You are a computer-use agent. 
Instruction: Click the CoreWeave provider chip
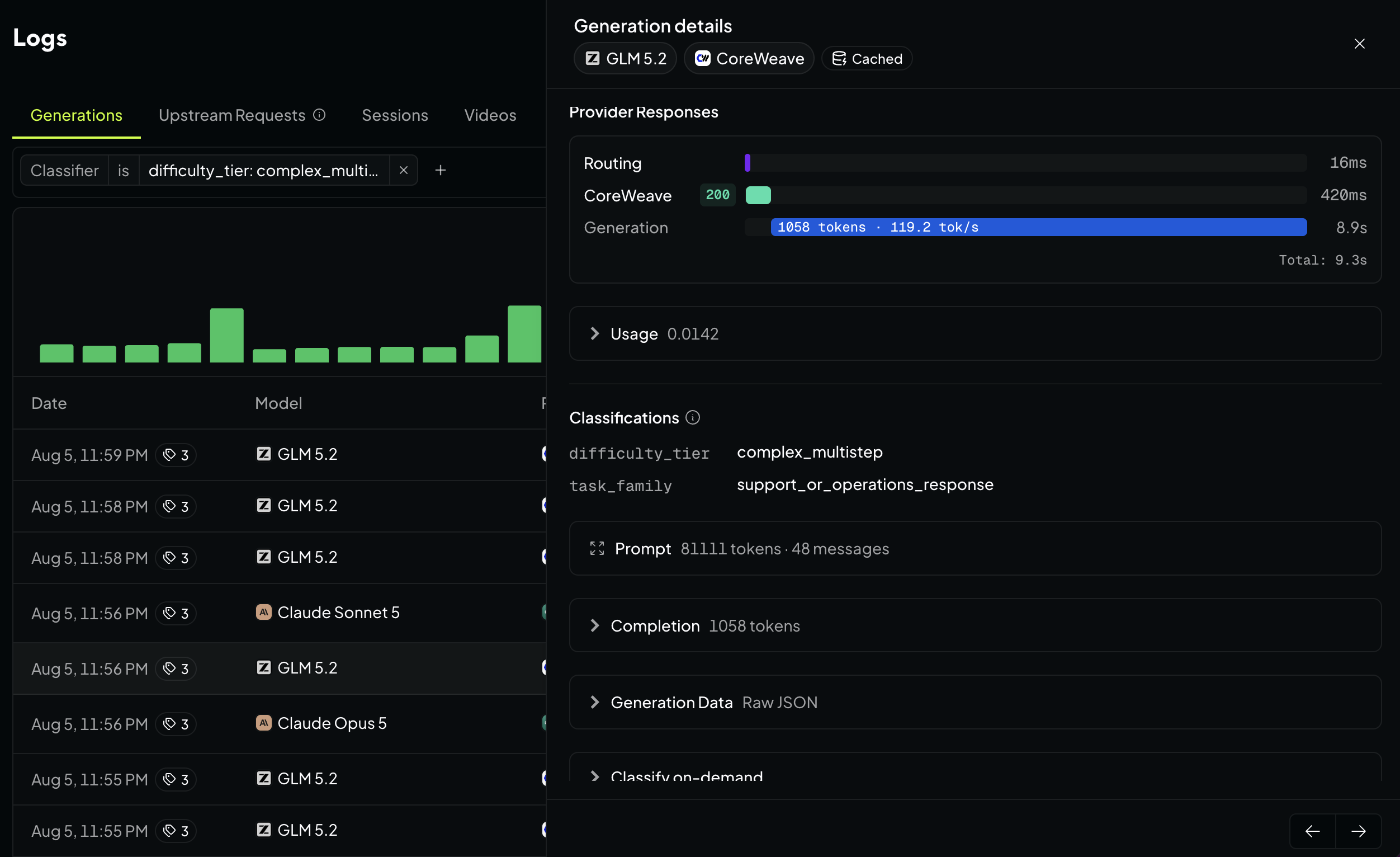coord(749,59)
